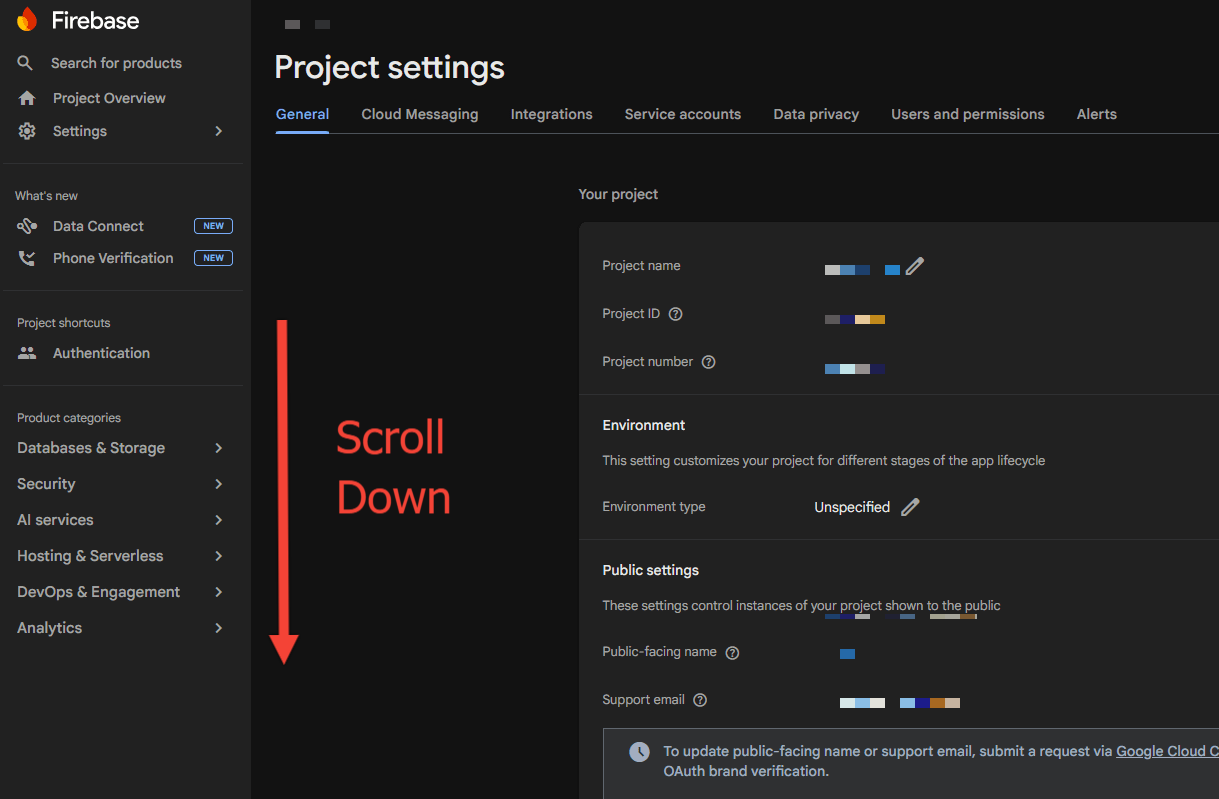Click the Public settings heading
Screen dimensions: 1219x799
click(x=650, y=570)
